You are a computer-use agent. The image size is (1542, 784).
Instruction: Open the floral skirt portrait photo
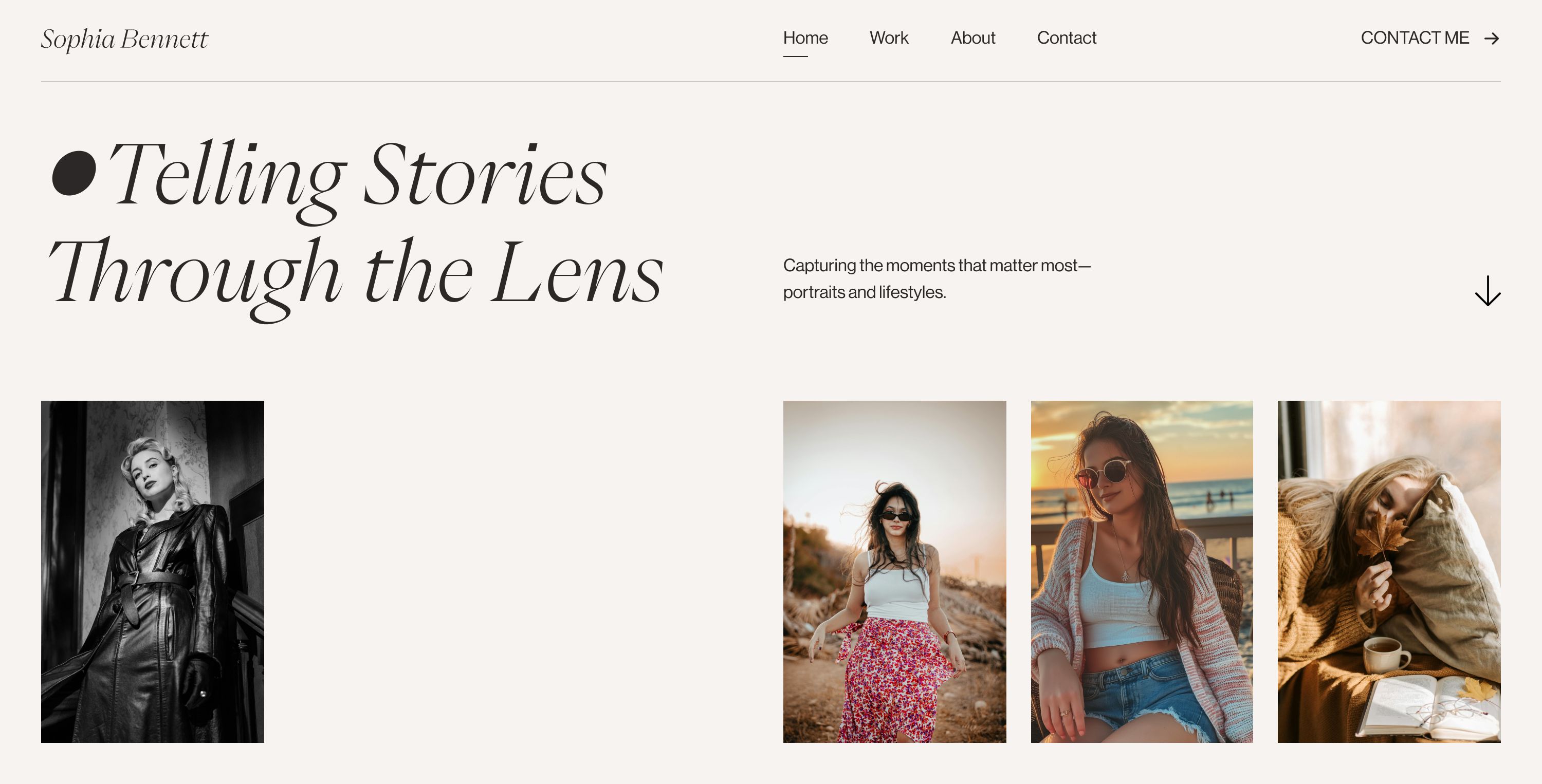894,571
